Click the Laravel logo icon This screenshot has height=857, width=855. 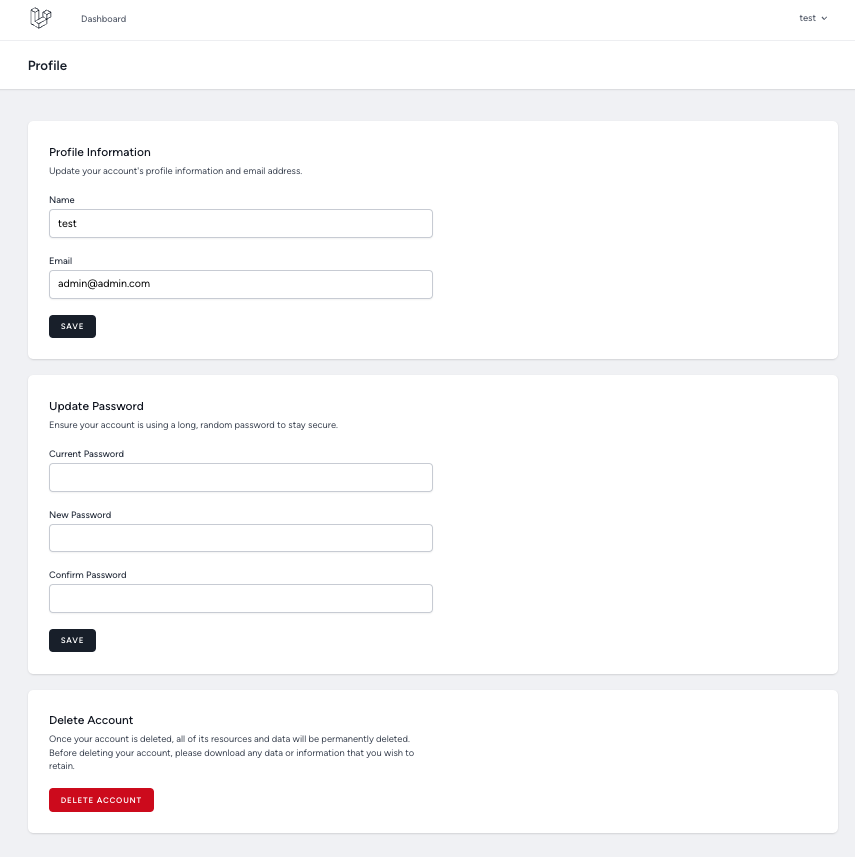point(40,17)
